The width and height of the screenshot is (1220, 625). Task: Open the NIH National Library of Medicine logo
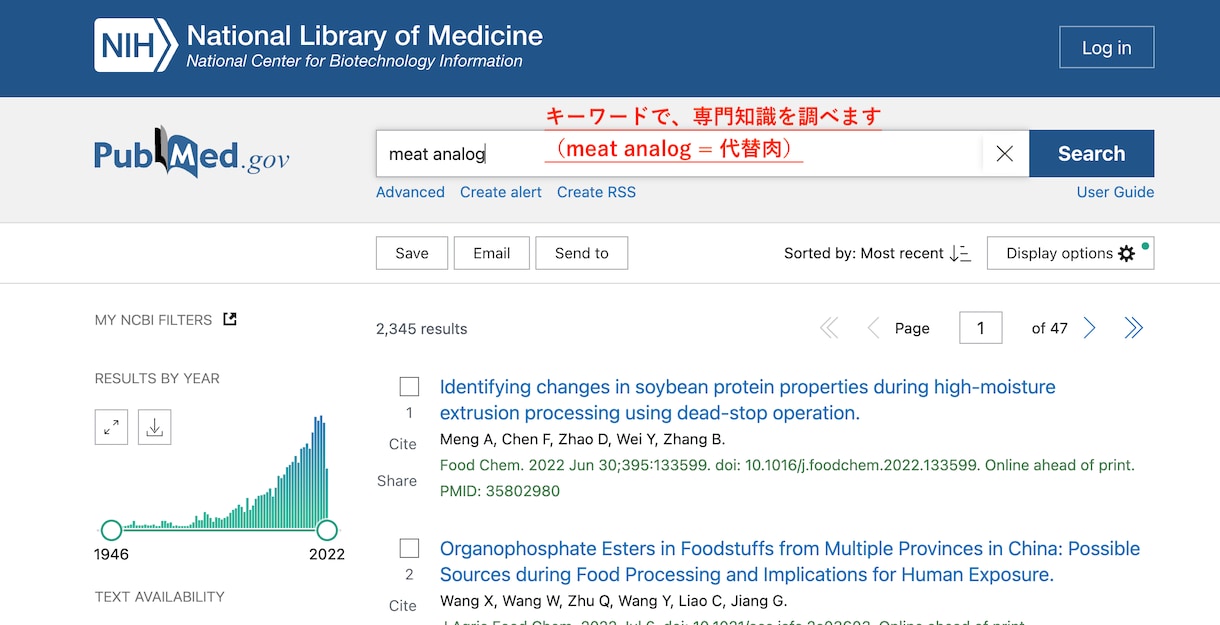318,47
